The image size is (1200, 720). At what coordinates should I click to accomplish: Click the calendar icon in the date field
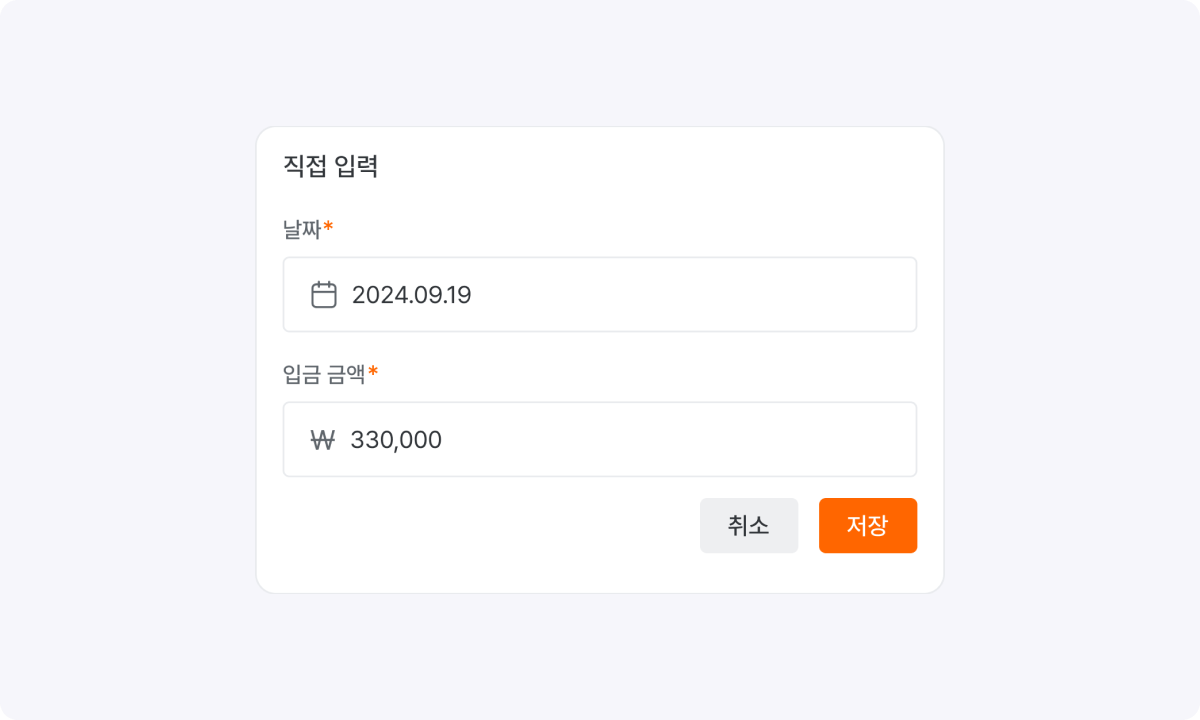tap(322, 293)
